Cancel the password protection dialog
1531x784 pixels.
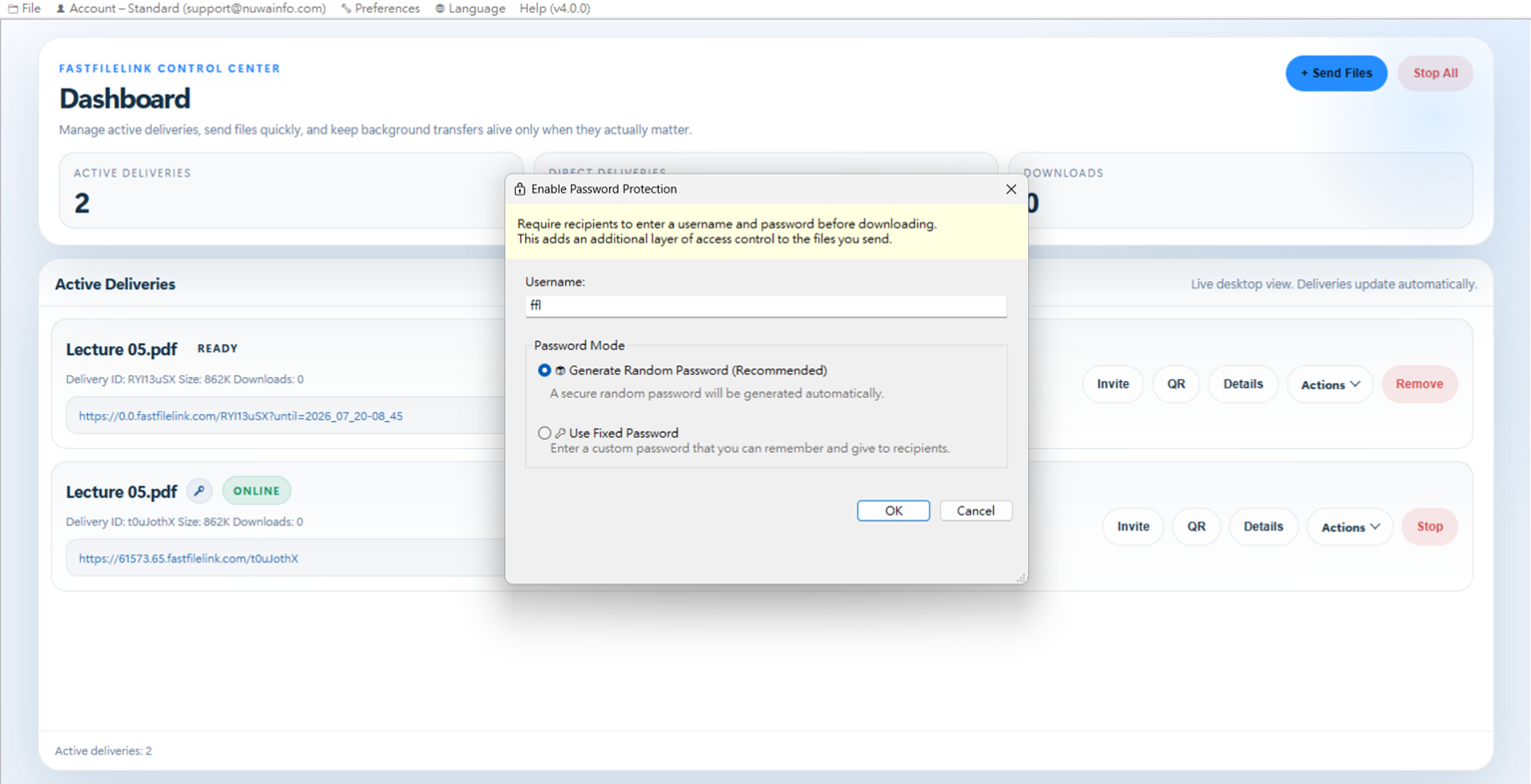[975, 511]
